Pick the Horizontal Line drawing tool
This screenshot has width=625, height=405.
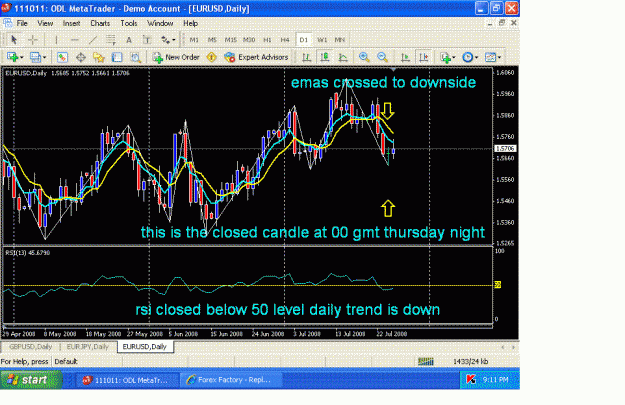click(74, 39)
